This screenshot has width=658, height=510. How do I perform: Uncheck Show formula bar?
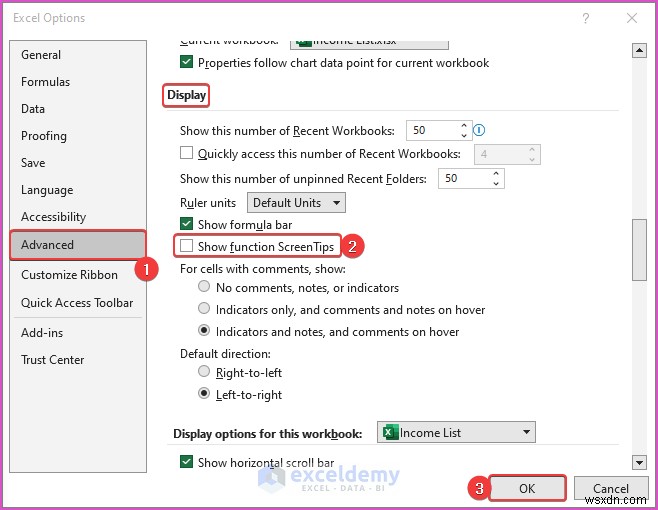[x=186, y=224]
